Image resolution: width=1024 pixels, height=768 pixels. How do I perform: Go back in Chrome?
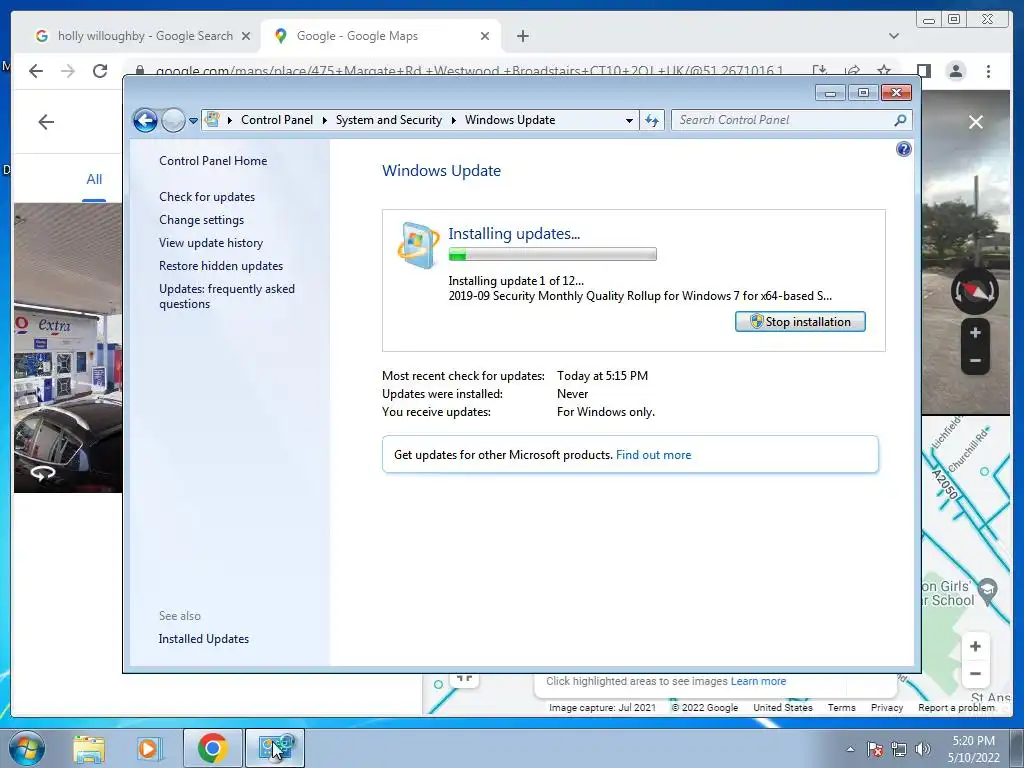coord(36,71)
